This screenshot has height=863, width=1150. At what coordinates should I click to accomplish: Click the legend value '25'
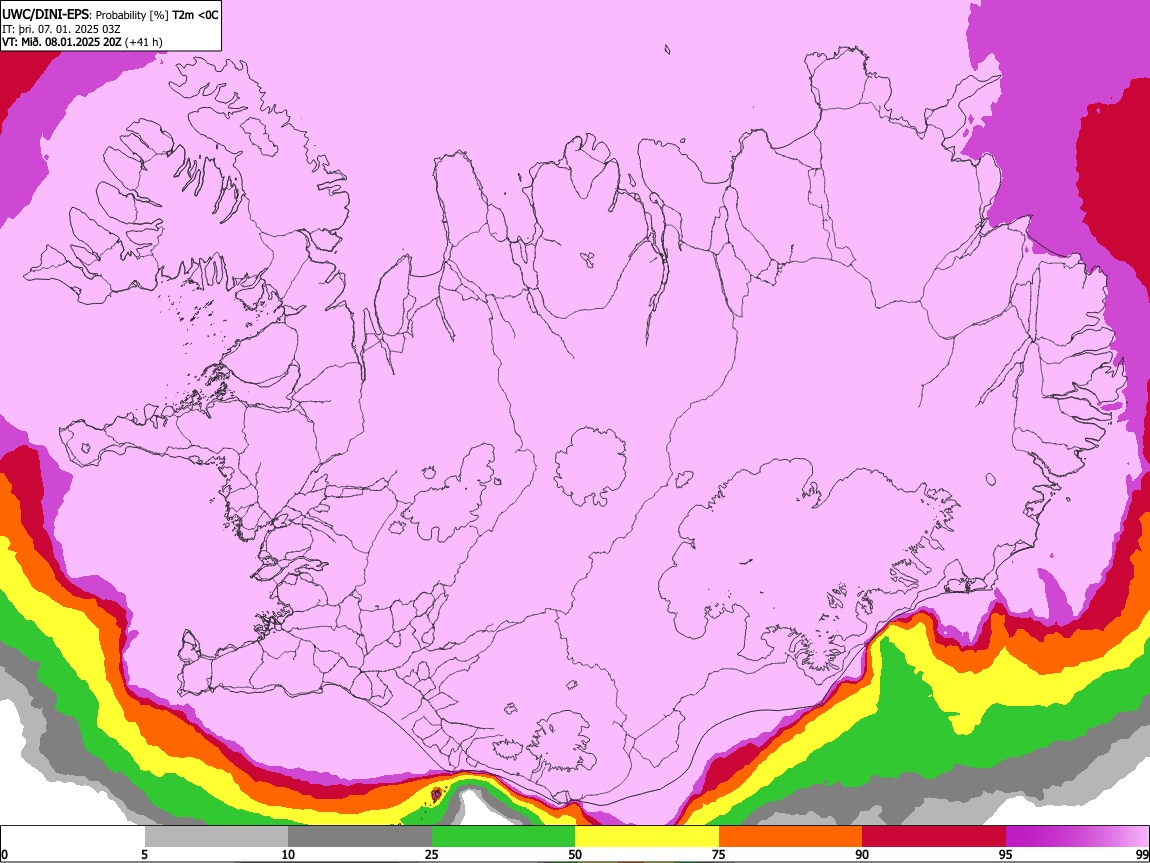pyautogui.click(x=432, y=855)
